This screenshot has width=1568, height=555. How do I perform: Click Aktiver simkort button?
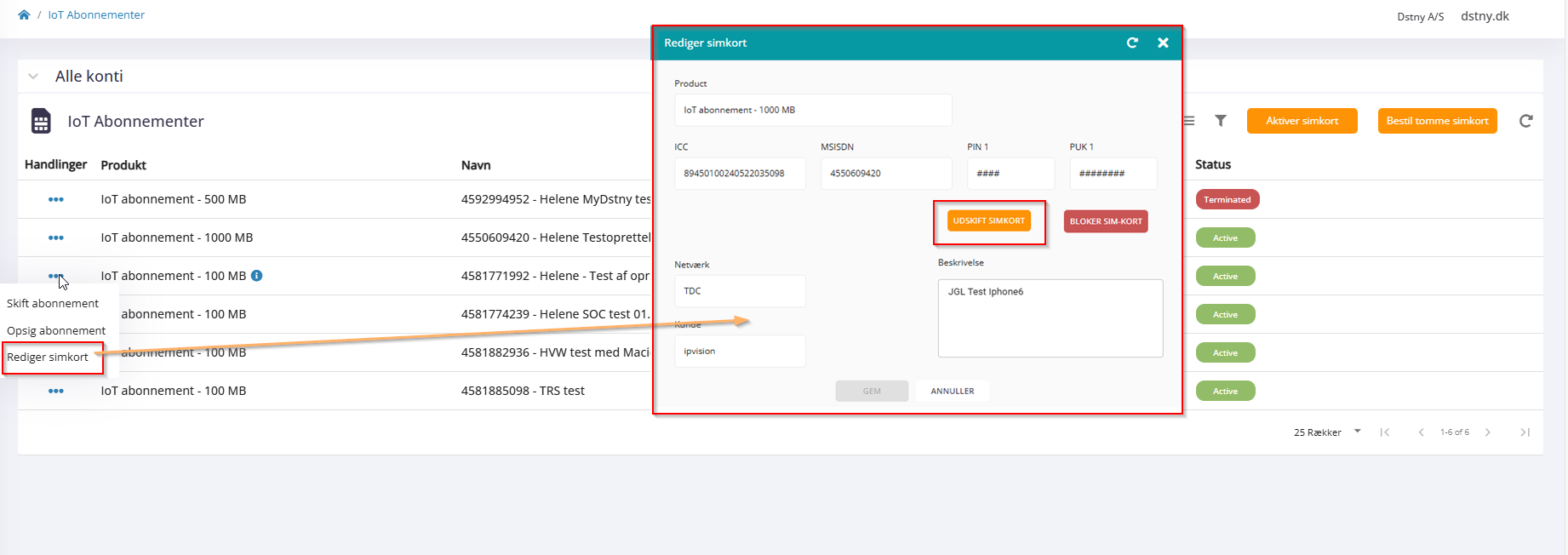click(x=1302, y=121)
